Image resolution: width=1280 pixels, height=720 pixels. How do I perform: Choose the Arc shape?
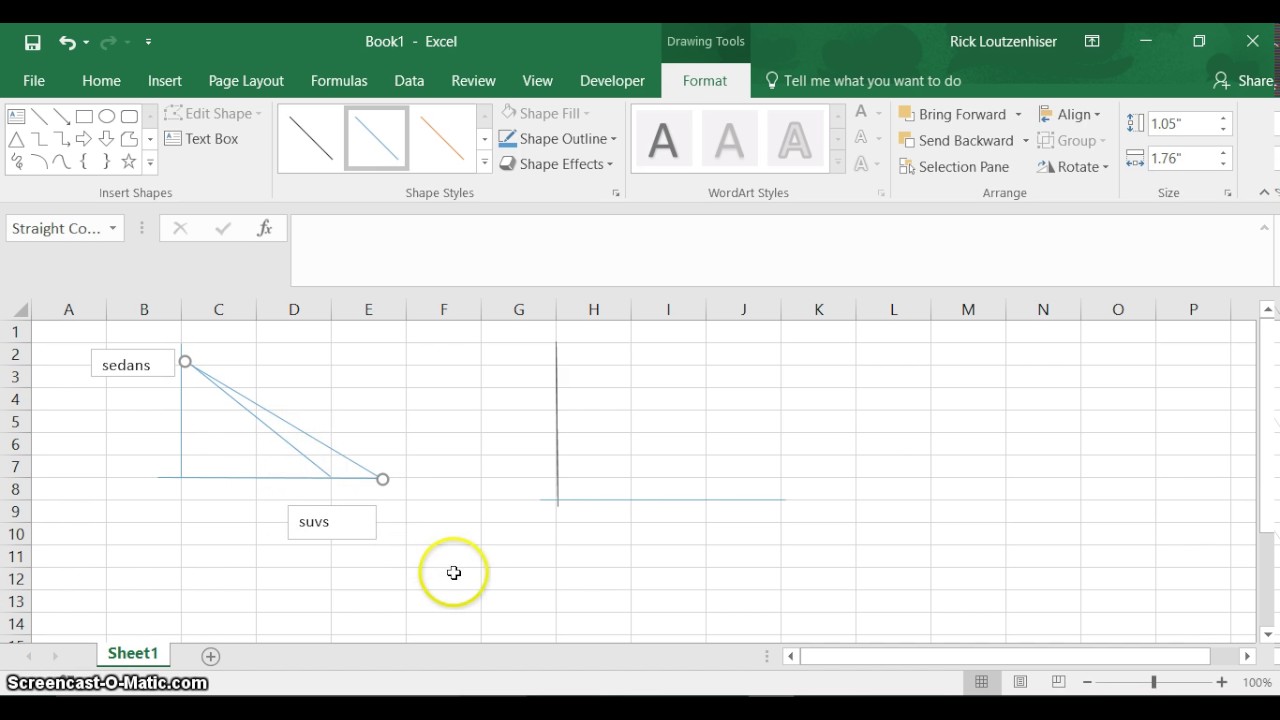click(39, 161)
